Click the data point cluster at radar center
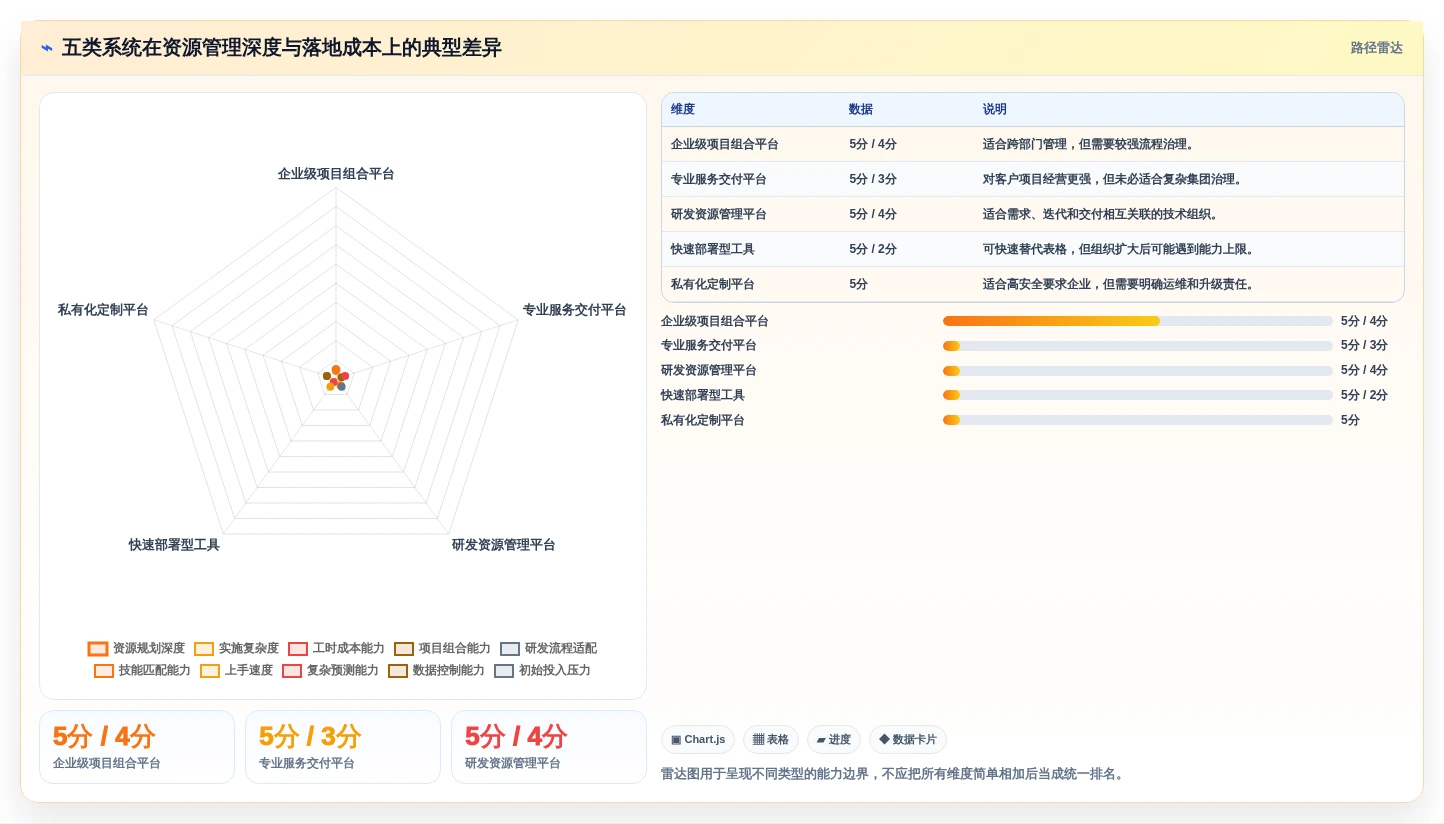 coord(335,378)
